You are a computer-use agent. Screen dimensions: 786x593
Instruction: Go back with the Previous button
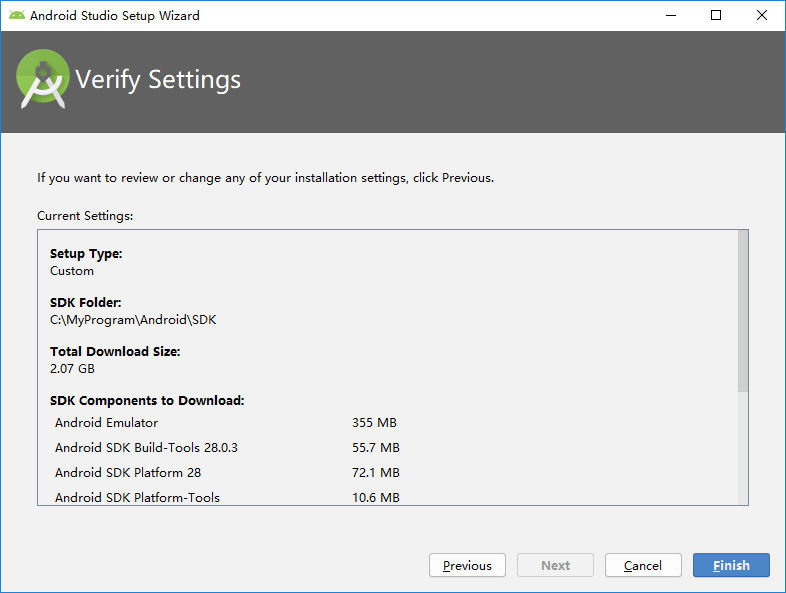coord(467,565)
